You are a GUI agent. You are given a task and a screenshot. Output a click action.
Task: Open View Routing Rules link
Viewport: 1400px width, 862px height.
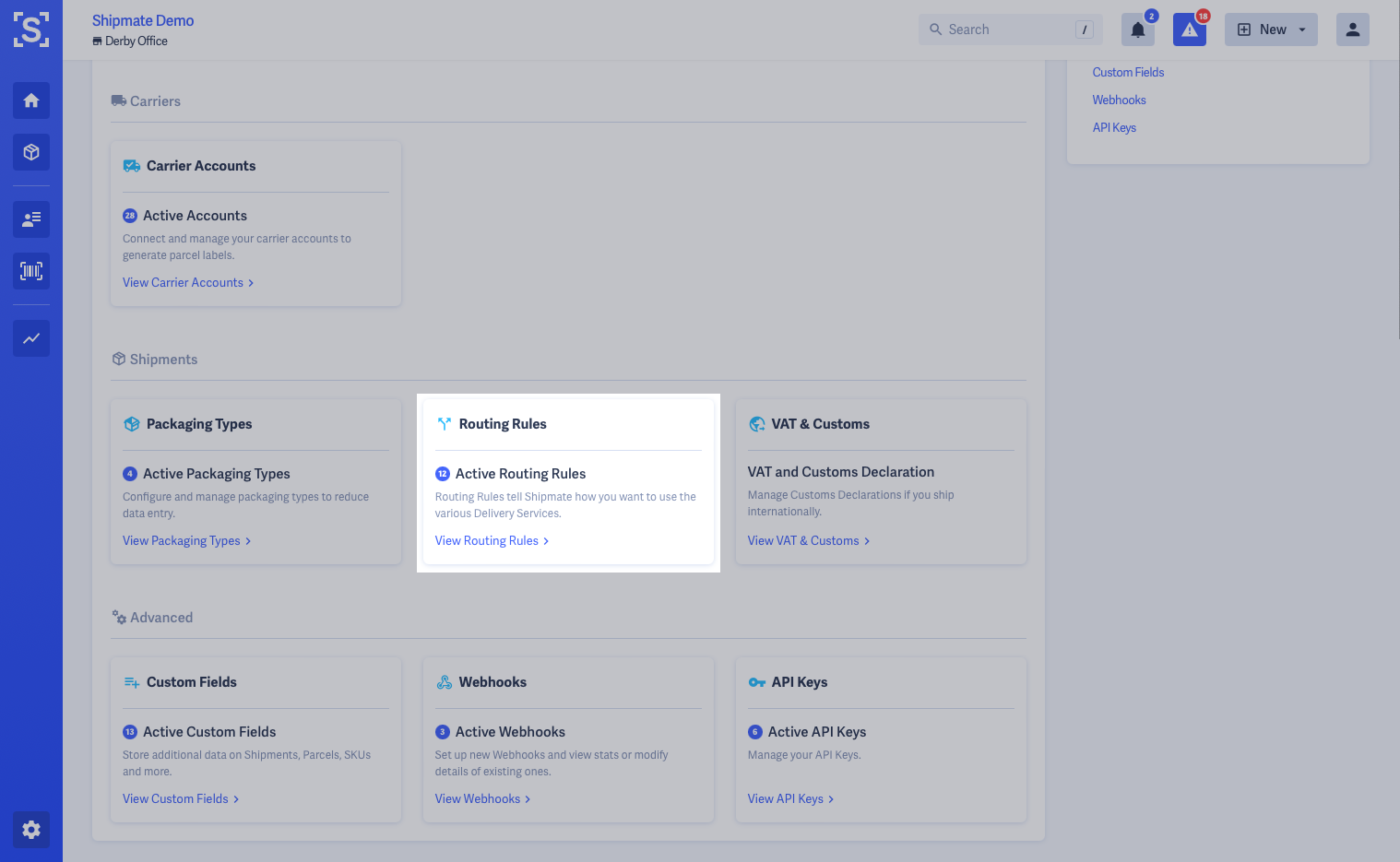coord(492,541)
